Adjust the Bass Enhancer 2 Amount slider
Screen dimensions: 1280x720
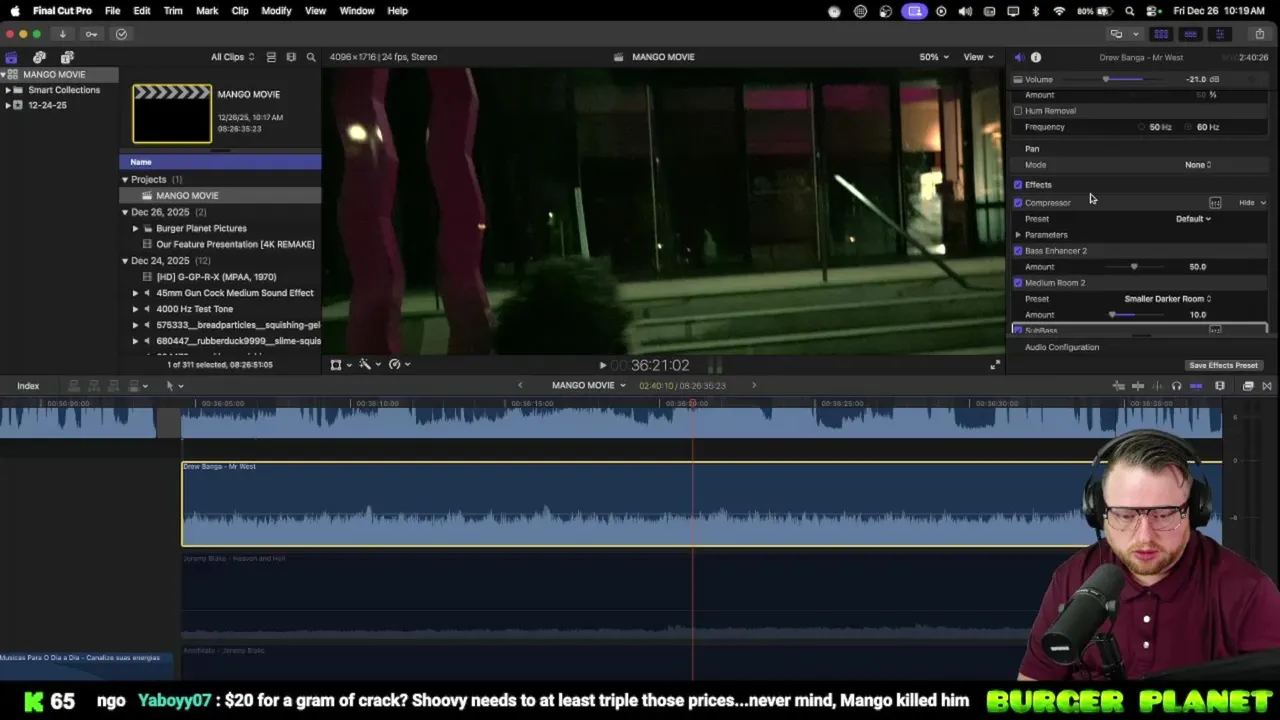click(1133, 267)
